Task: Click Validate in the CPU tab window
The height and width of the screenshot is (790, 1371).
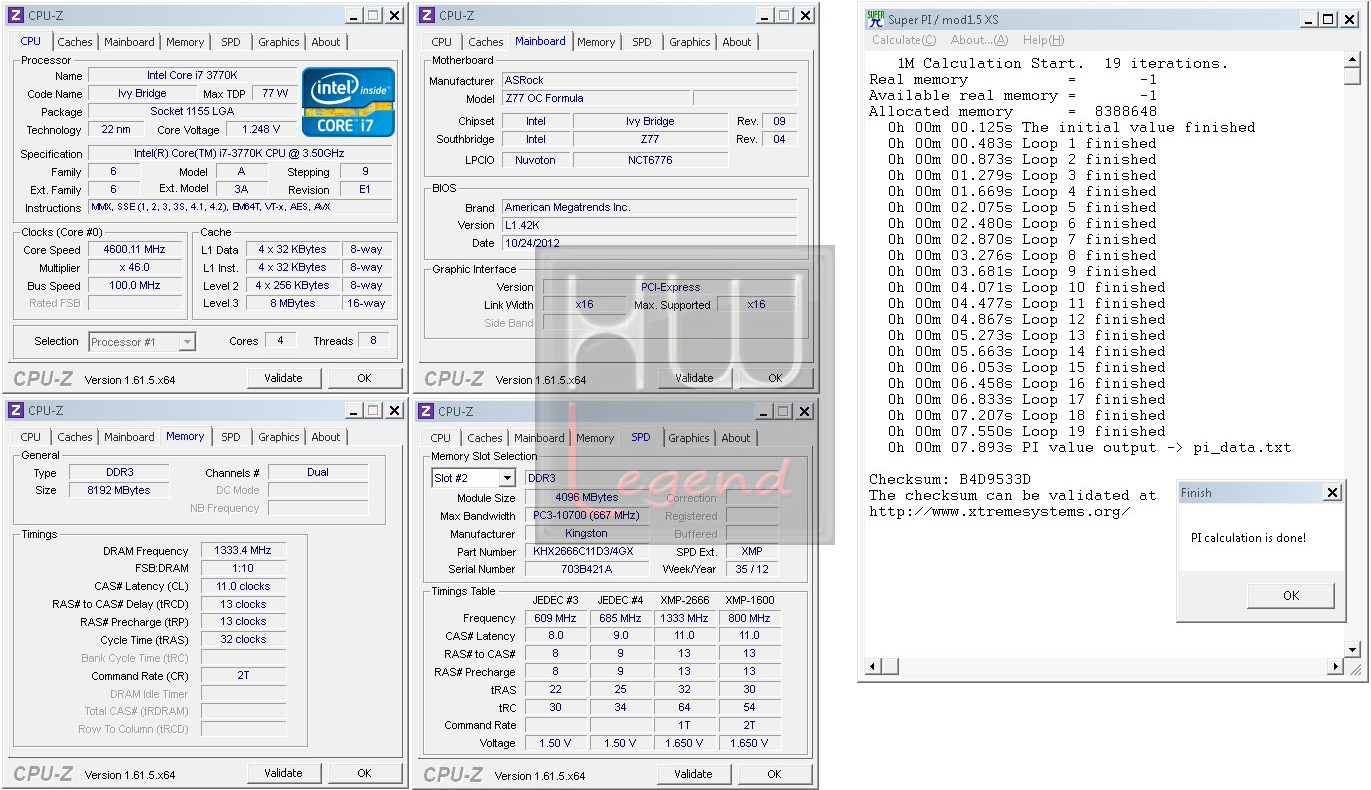Action: 283,378
